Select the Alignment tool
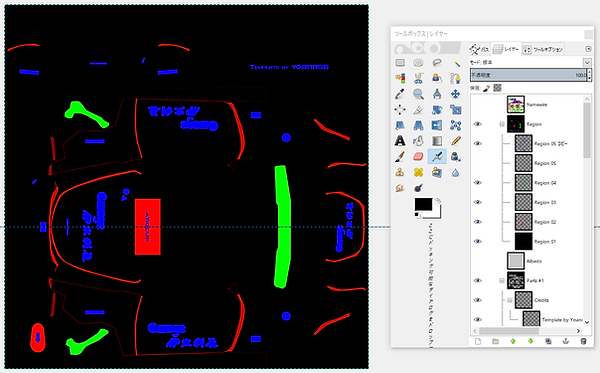The width and height of the screenshot is (600, 373). 400,110
